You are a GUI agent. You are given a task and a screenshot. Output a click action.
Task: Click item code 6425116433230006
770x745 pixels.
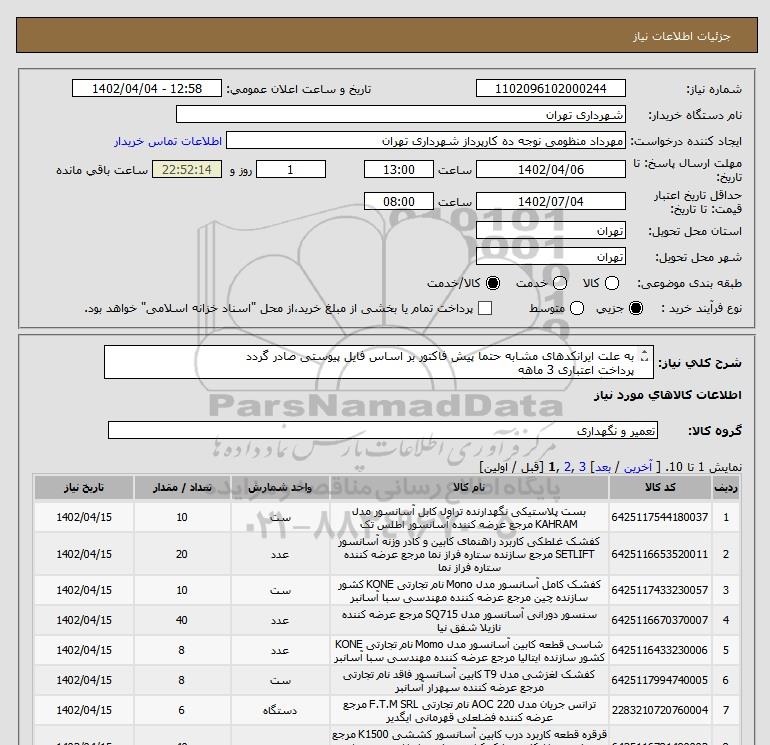click(660, 650)
